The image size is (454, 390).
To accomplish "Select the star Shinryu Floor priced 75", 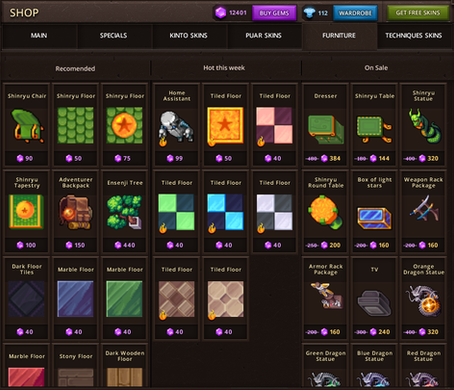I will coord(125,126).
